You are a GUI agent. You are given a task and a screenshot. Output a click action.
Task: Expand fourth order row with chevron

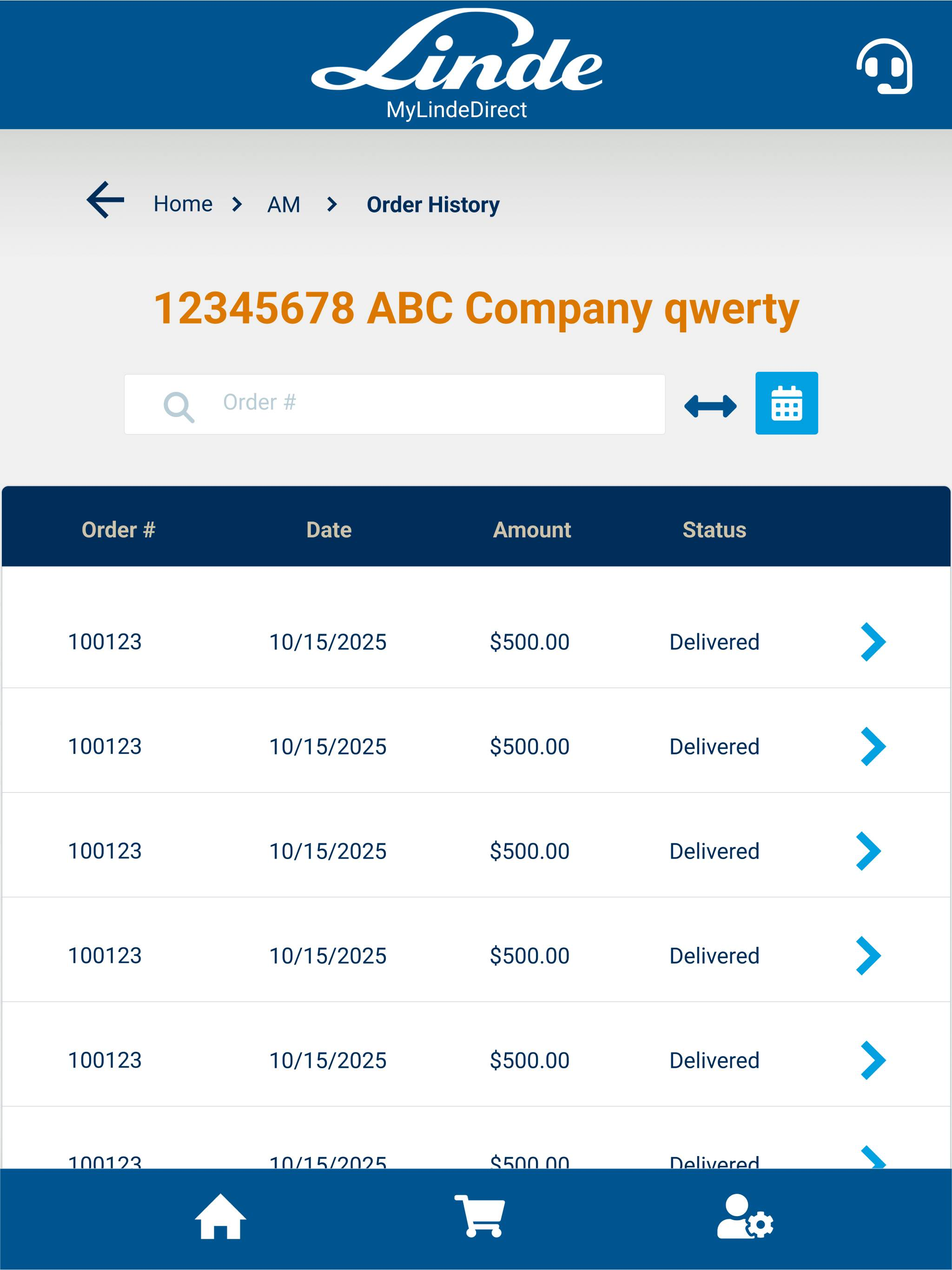868,955
